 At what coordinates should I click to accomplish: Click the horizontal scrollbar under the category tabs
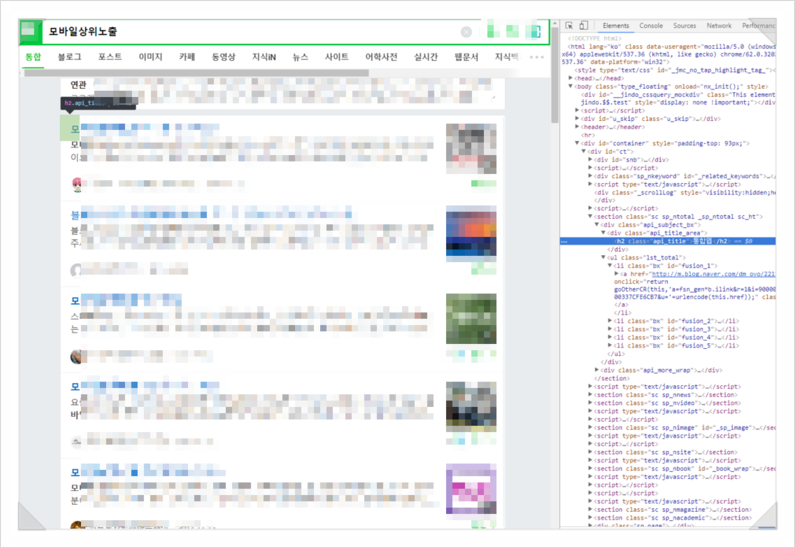(x=196, y=73)
